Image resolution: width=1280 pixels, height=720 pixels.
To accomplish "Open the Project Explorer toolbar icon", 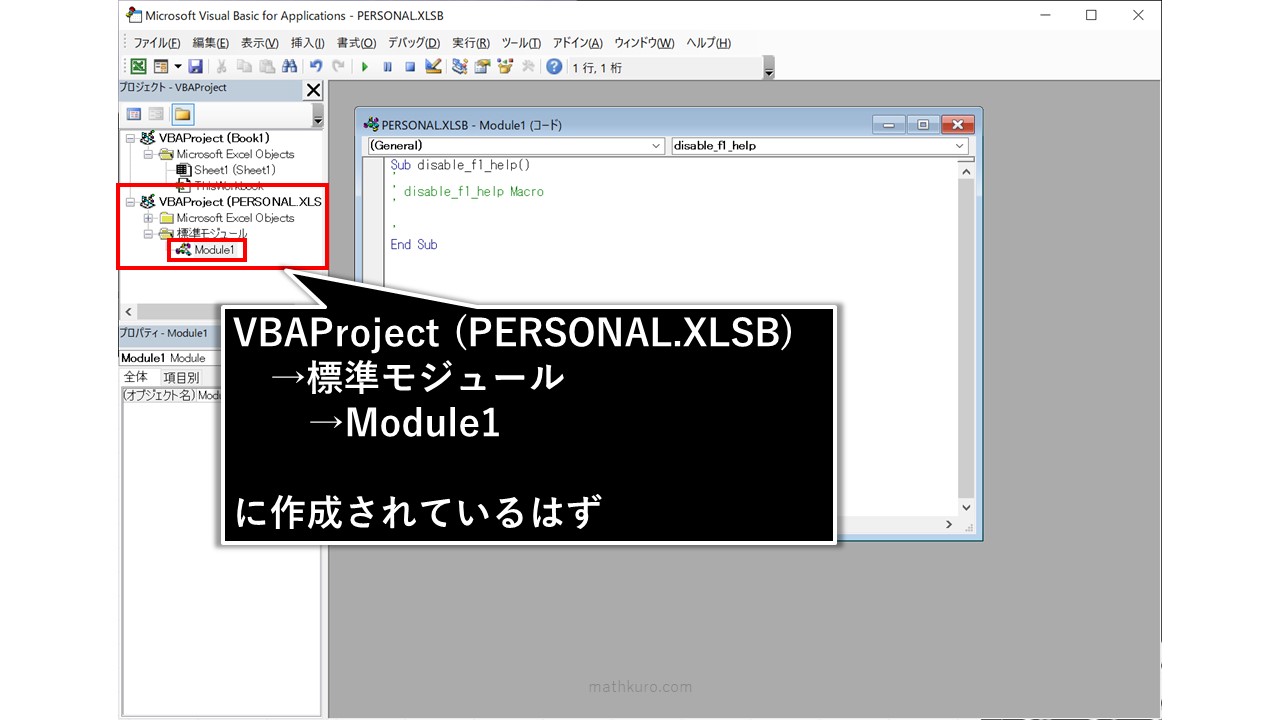I will coord(460,67).
